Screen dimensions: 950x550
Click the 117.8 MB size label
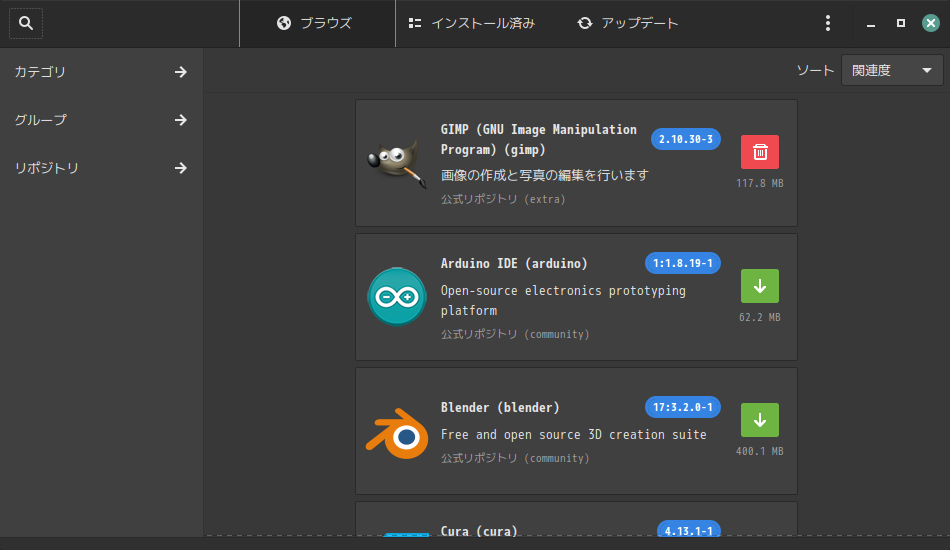point(760,183)
